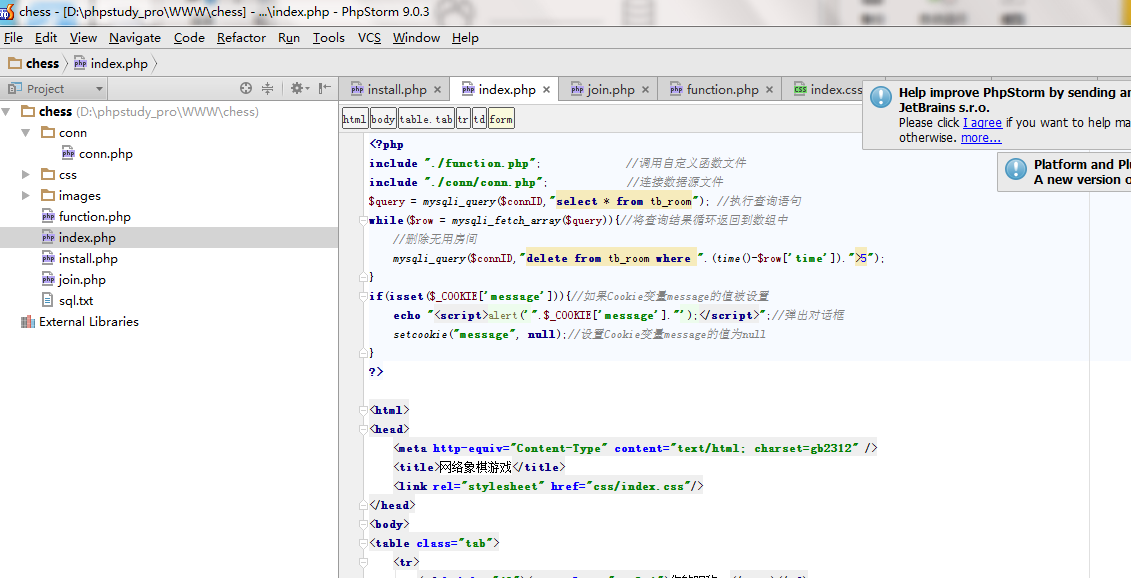This screenshot has height=578, width=1131.
Task: Click the info icon on Platform notification
Action: click(x=1016, y=169)
